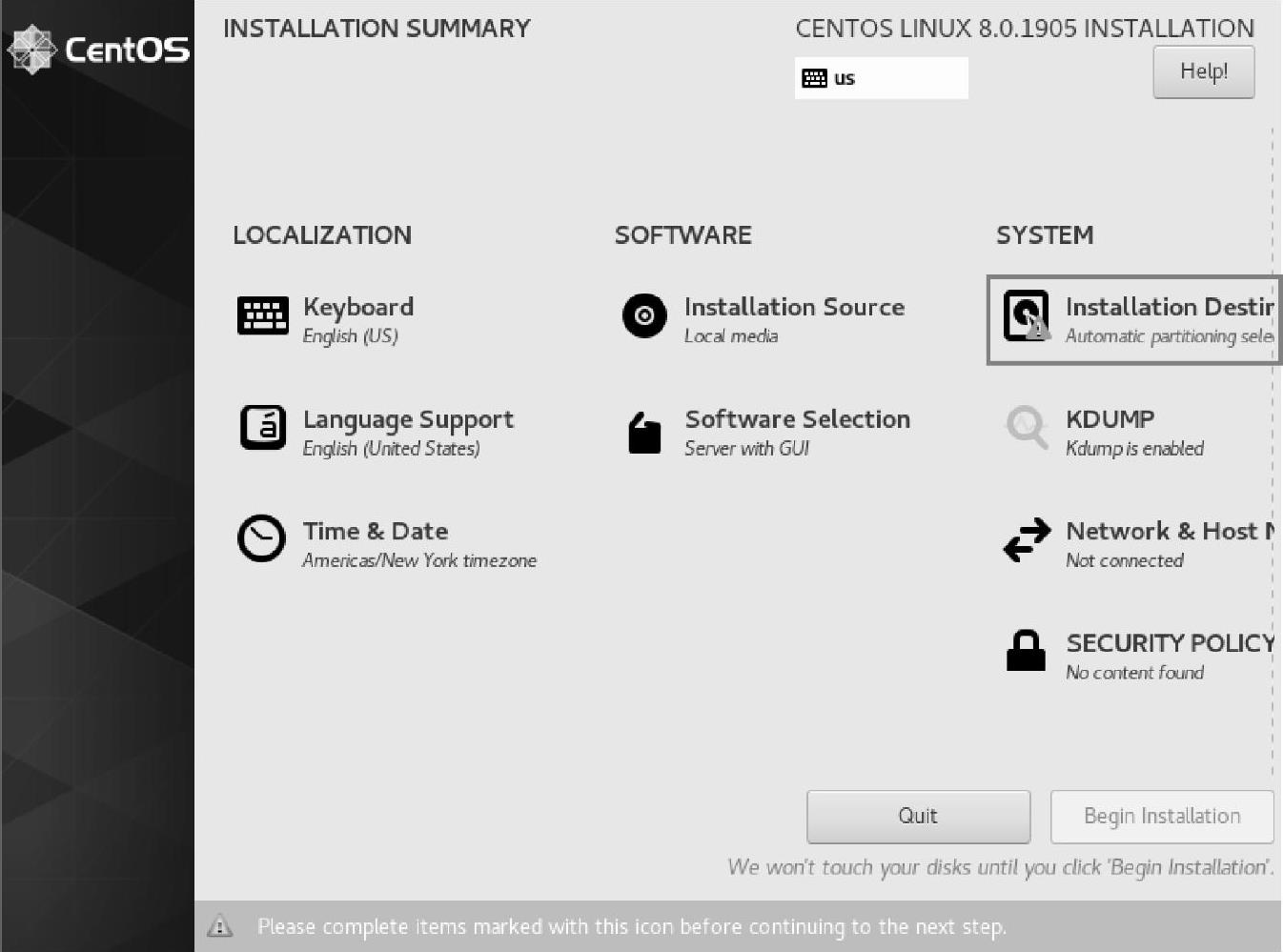
Task: Click the 'CENTOS LINUX 8.0.1905 INSTALLATION' title
Action: tap(1025, 29)
